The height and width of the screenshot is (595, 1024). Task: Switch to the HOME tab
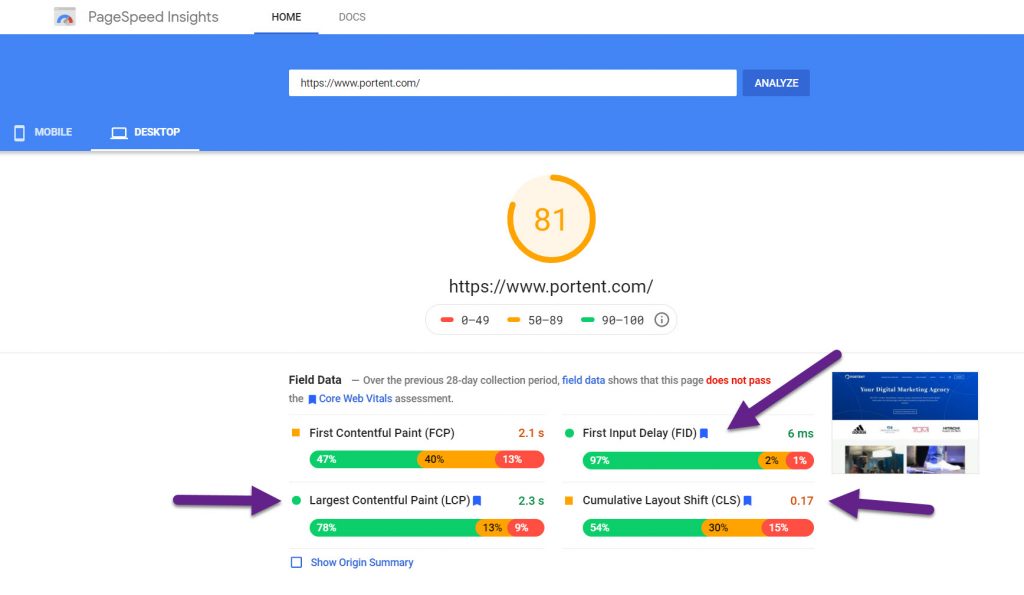pyautogui.click(x=286, y=17)
